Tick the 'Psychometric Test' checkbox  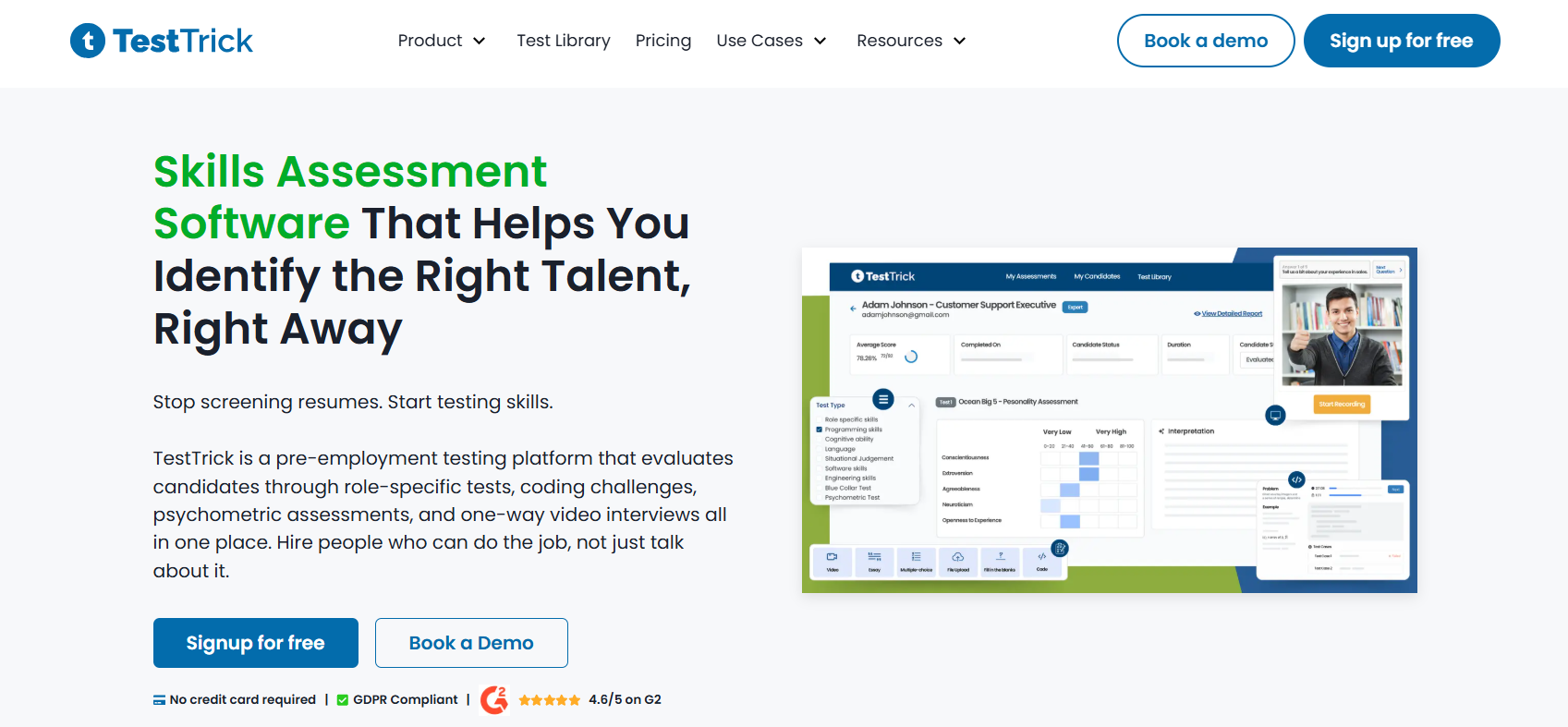(819, 497)
